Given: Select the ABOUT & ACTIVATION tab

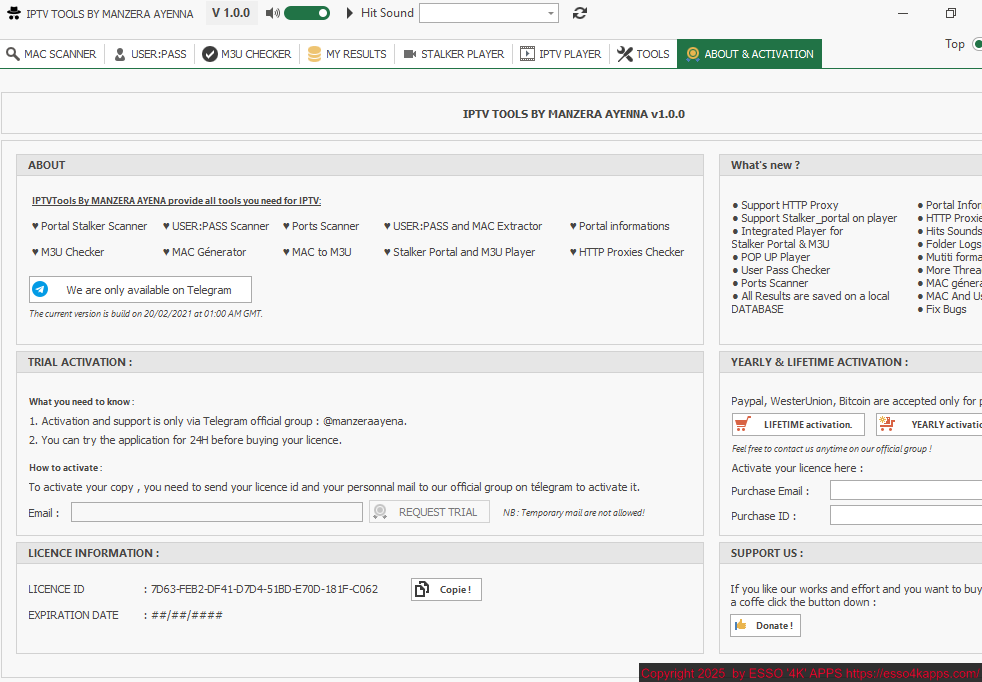Looking at the screenshot, I should pyautogui.click(x=749, y=54).
